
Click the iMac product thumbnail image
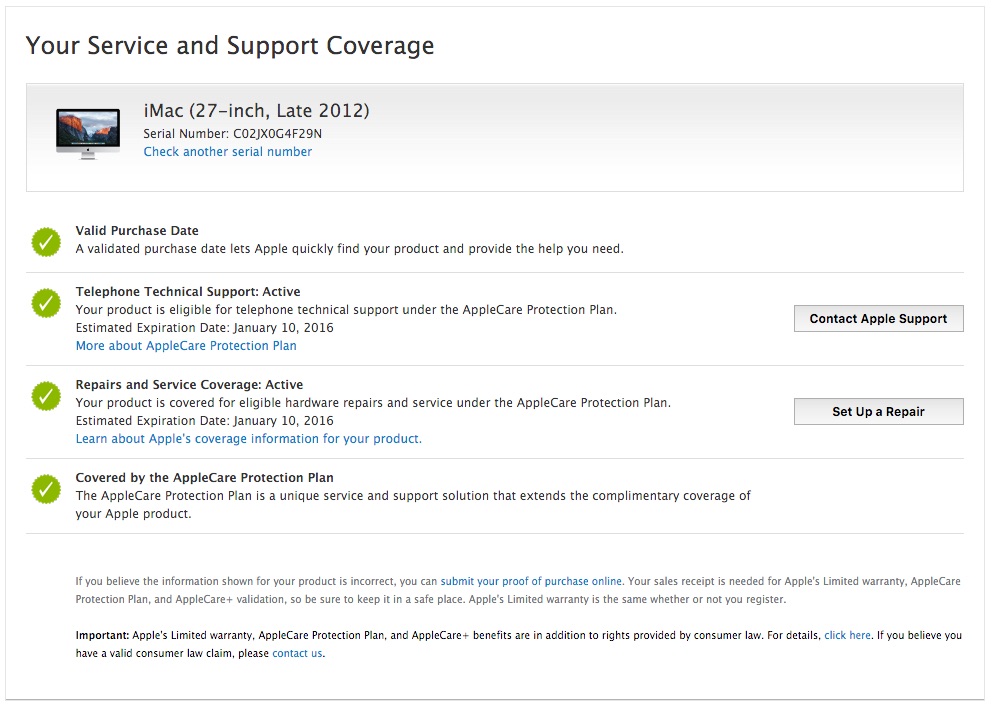(x=88, y=133)
